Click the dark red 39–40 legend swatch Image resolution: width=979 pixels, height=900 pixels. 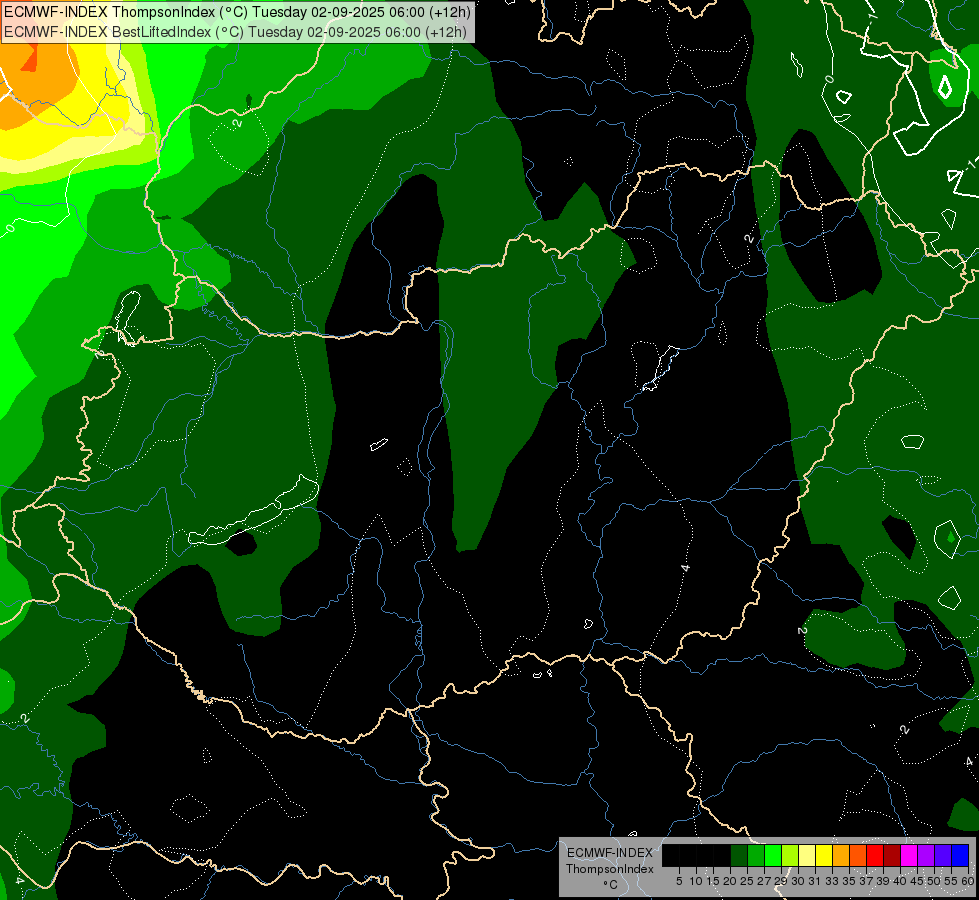892,855
